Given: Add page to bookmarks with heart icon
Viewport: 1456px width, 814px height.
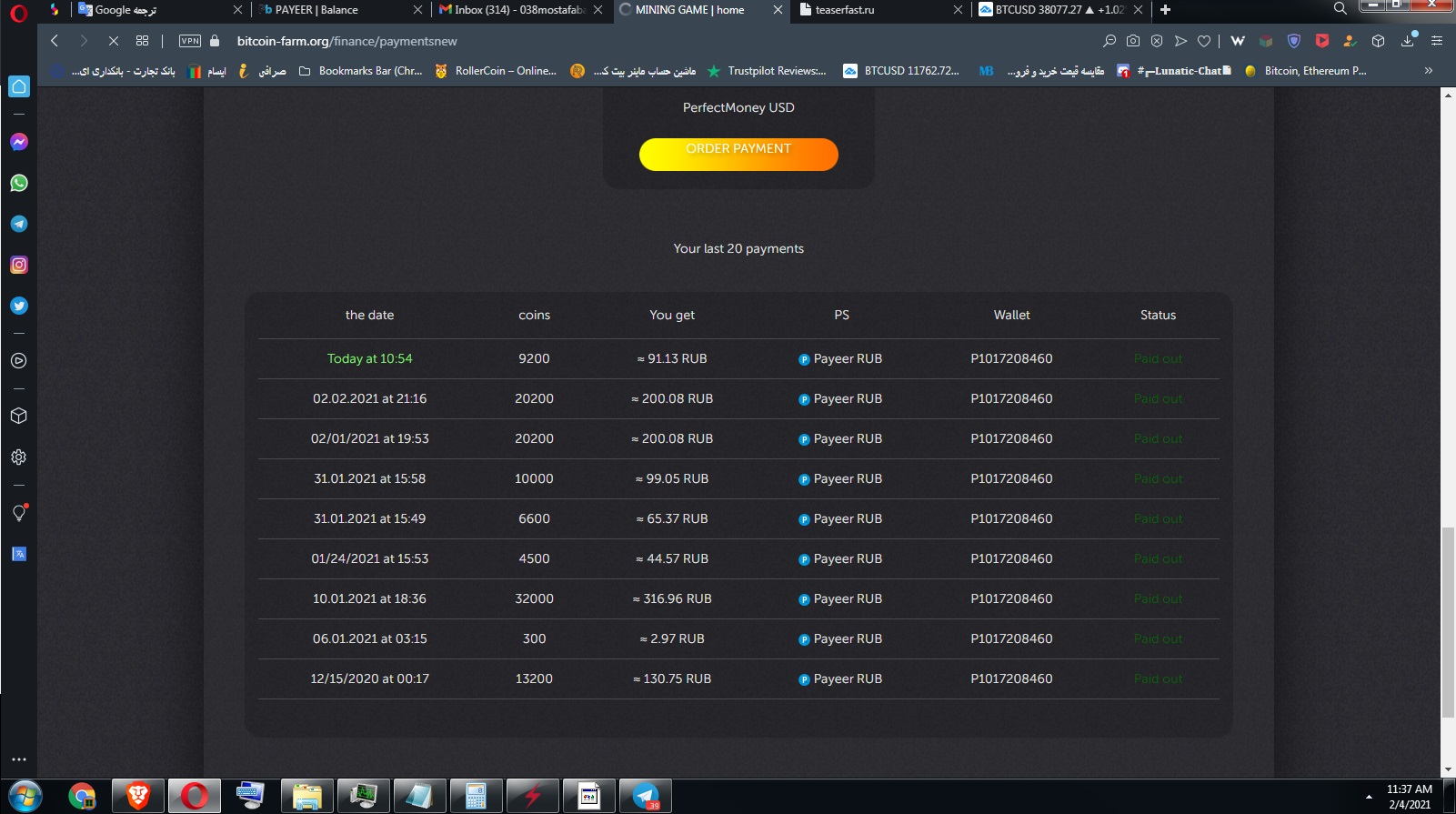Looking at the screenshot, I should click(x=1204, y=41).
